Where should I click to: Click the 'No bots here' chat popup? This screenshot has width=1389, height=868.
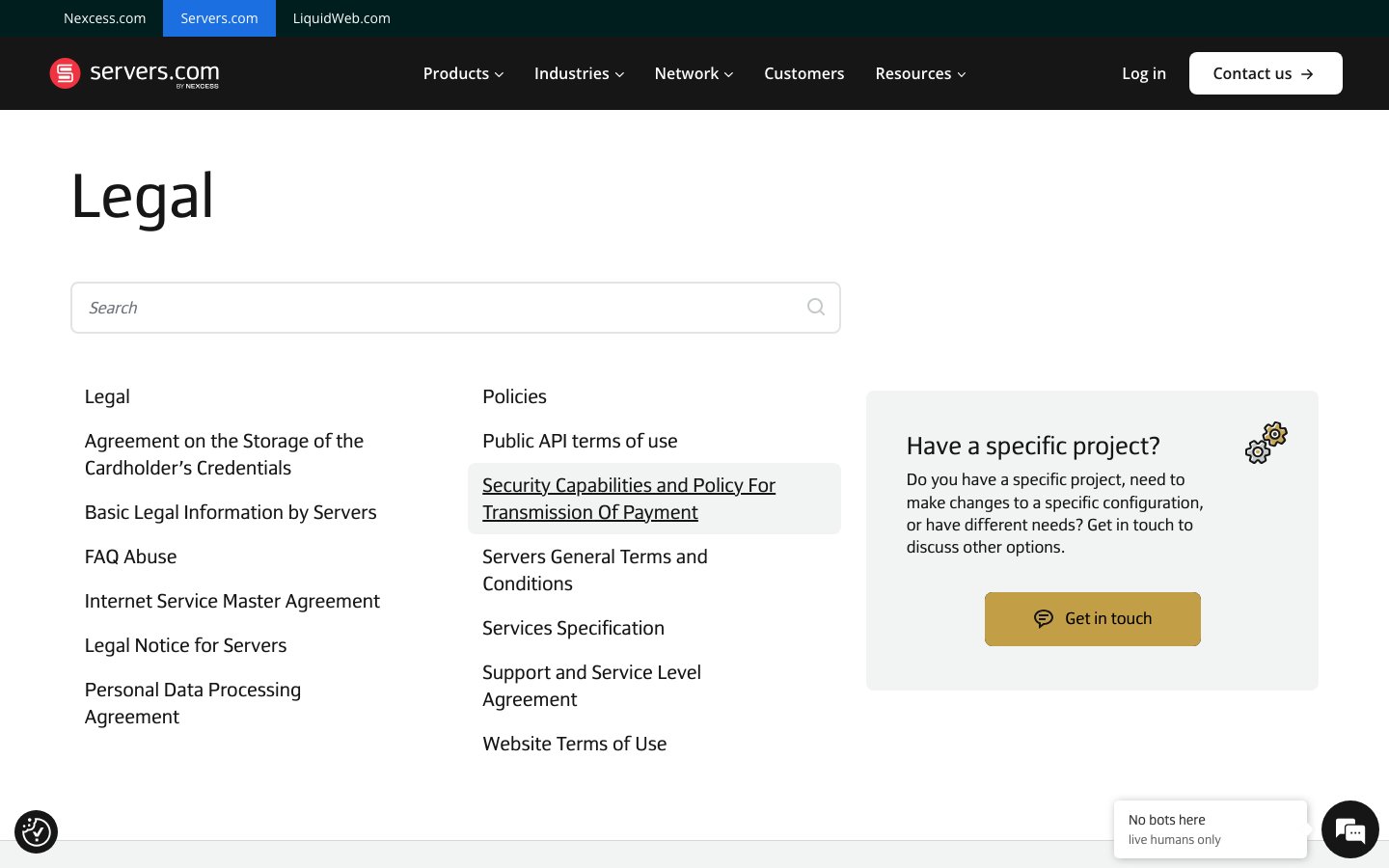point(1211,829)
